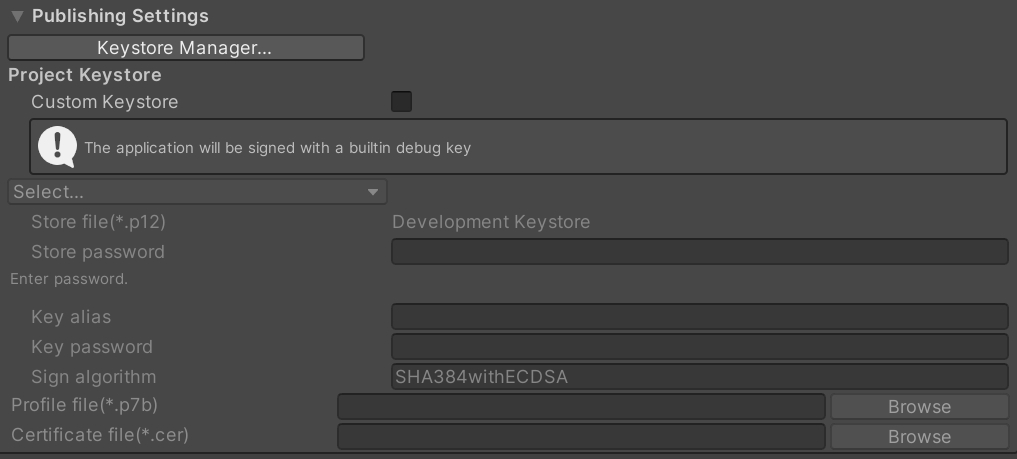Collapse the Publishing Settings foldout triangle
This screenshot has height=459, width=1017.
coord(17,16)
